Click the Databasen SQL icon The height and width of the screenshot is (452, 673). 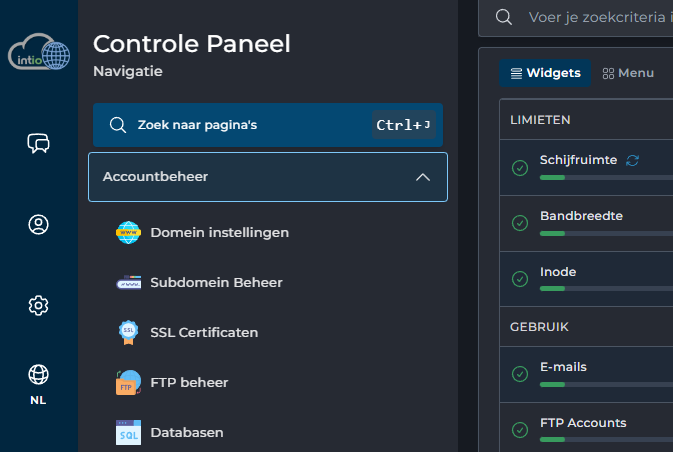click(129, 433)
